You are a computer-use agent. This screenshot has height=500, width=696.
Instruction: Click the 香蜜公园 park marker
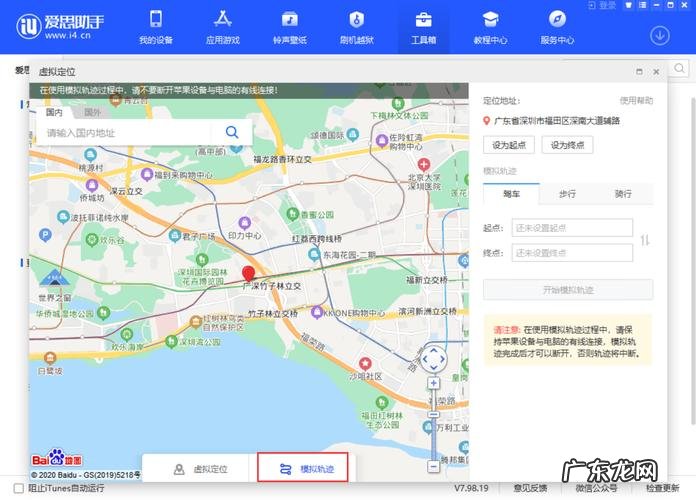coord(292,214)
